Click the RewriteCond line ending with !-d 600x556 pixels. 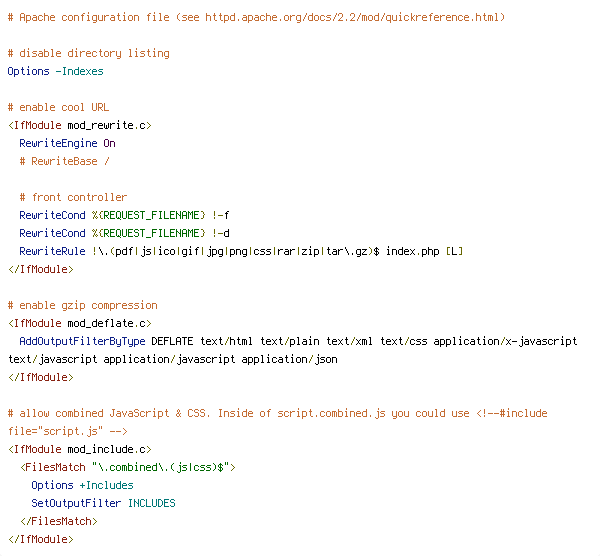pos(125,233)
